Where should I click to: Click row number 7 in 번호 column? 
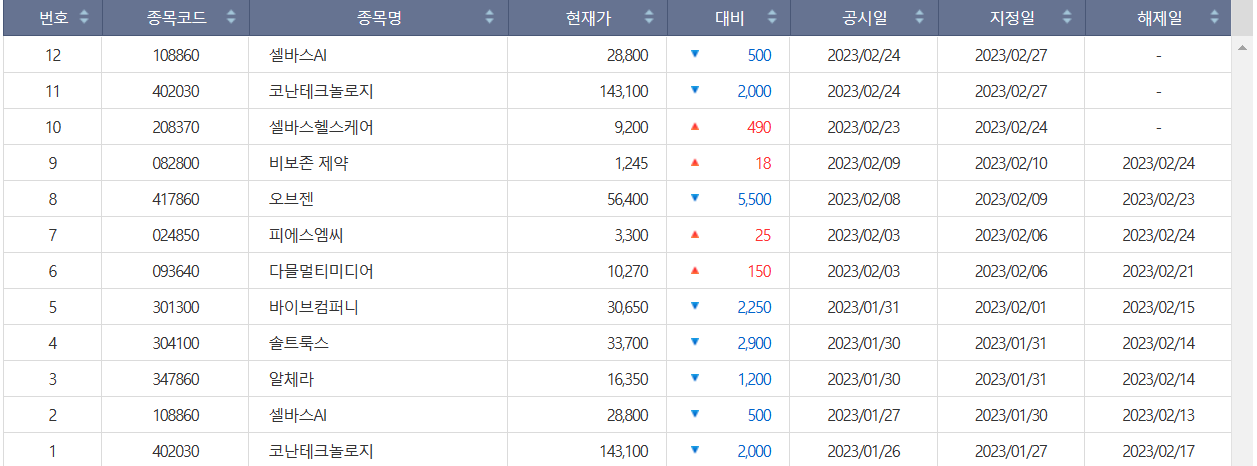point(53,235)
